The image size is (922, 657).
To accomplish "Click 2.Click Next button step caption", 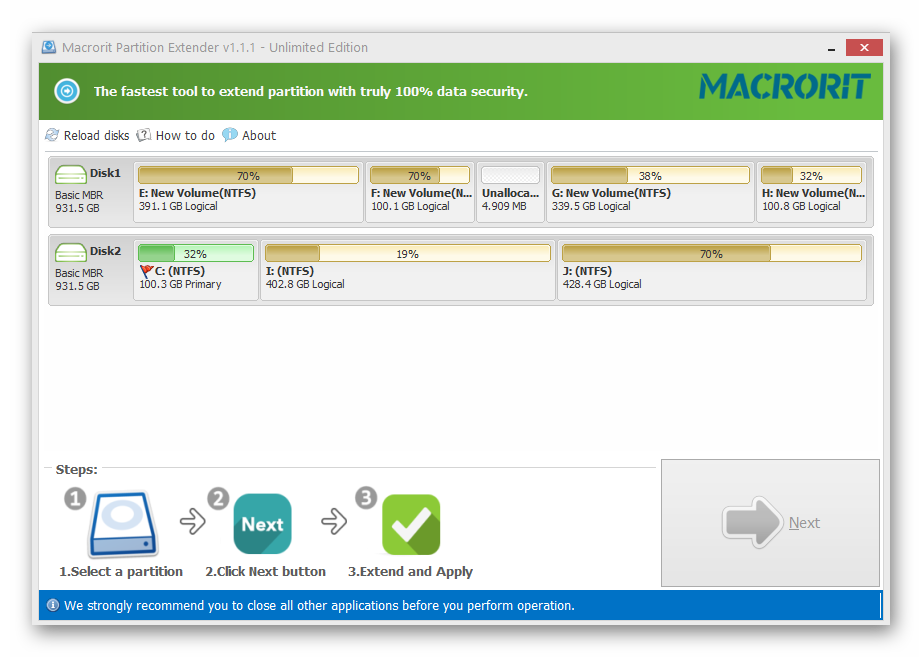I will (265, 572).
